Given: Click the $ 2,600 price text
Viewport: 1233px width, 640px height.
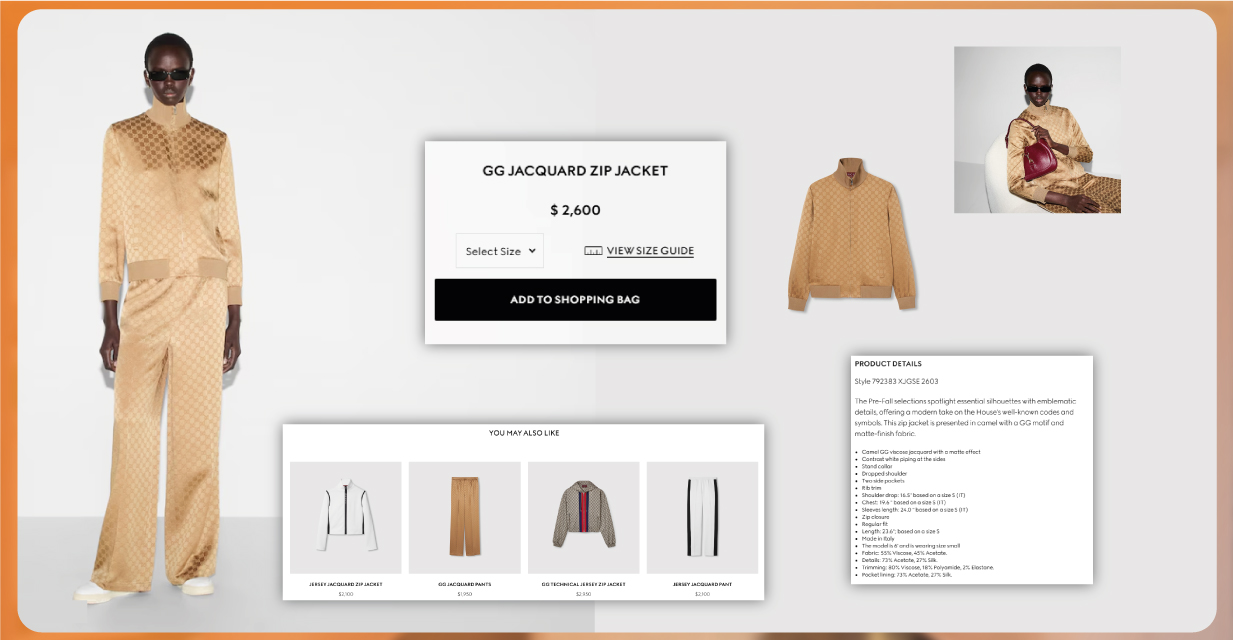Looking at the screenshot, I should (x=575, y=211).
